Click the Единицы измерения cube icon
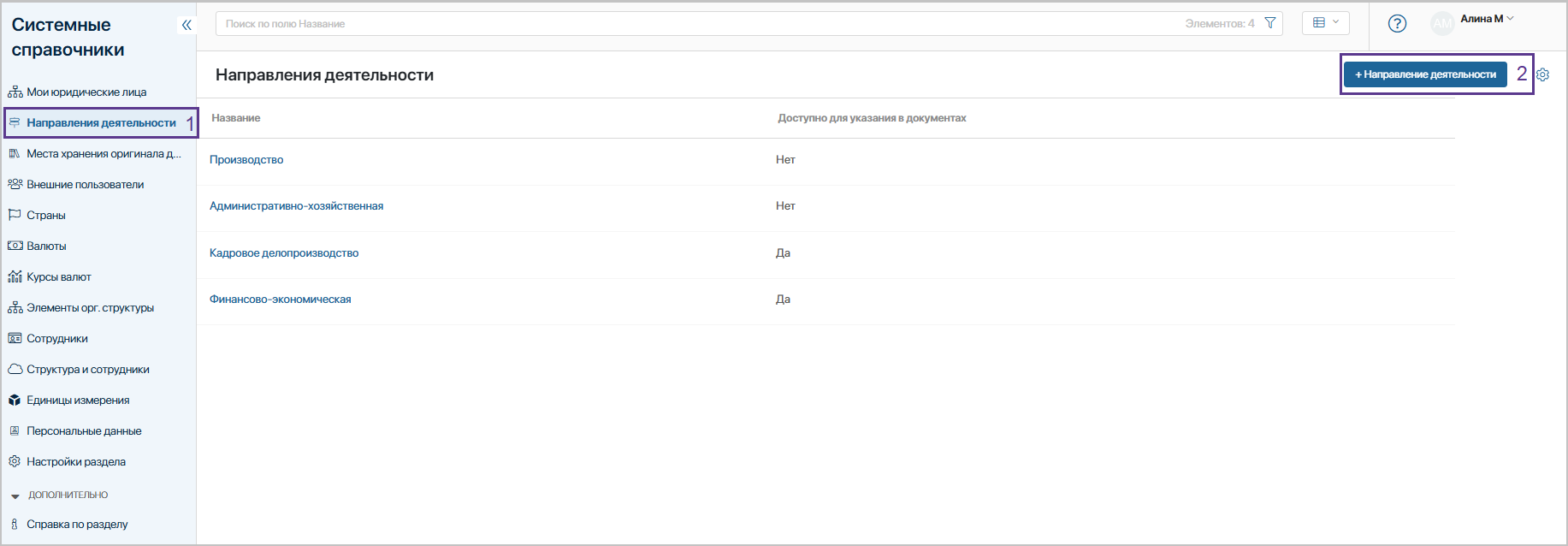The height and width of the screenshot is (546, 1568). tap(15, 401)
